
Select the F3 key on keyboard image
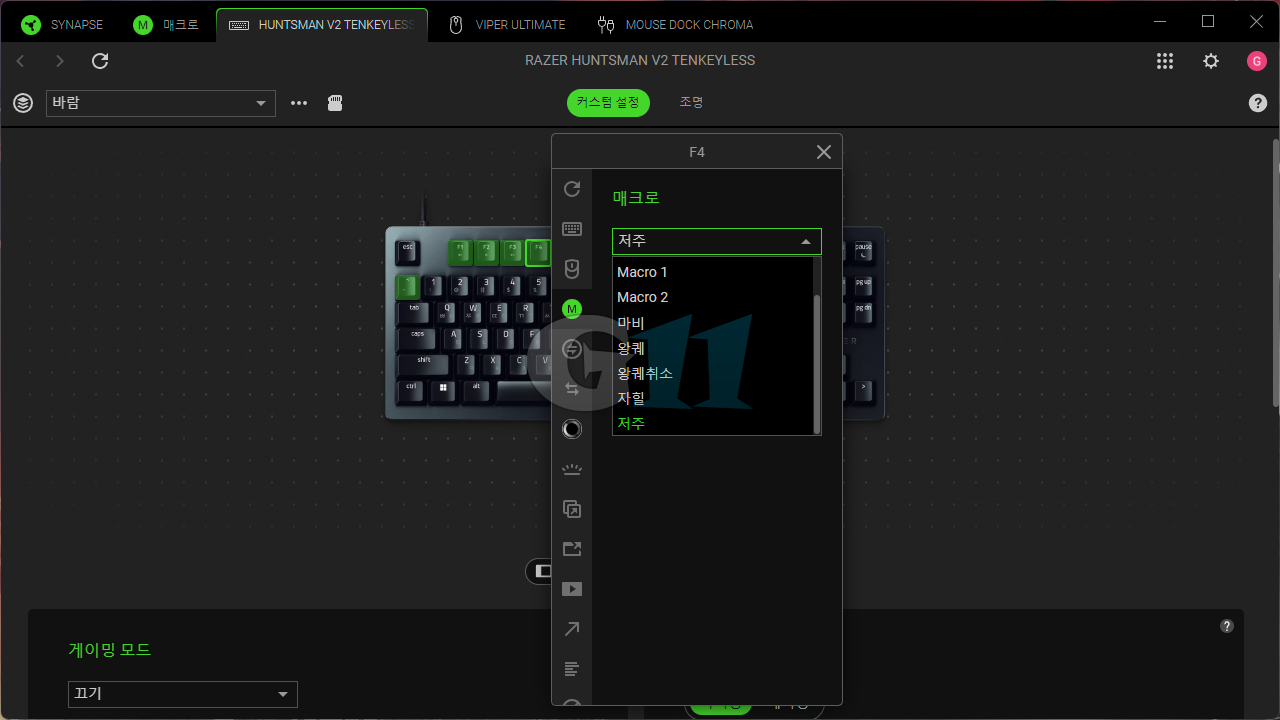click(512, 252)
